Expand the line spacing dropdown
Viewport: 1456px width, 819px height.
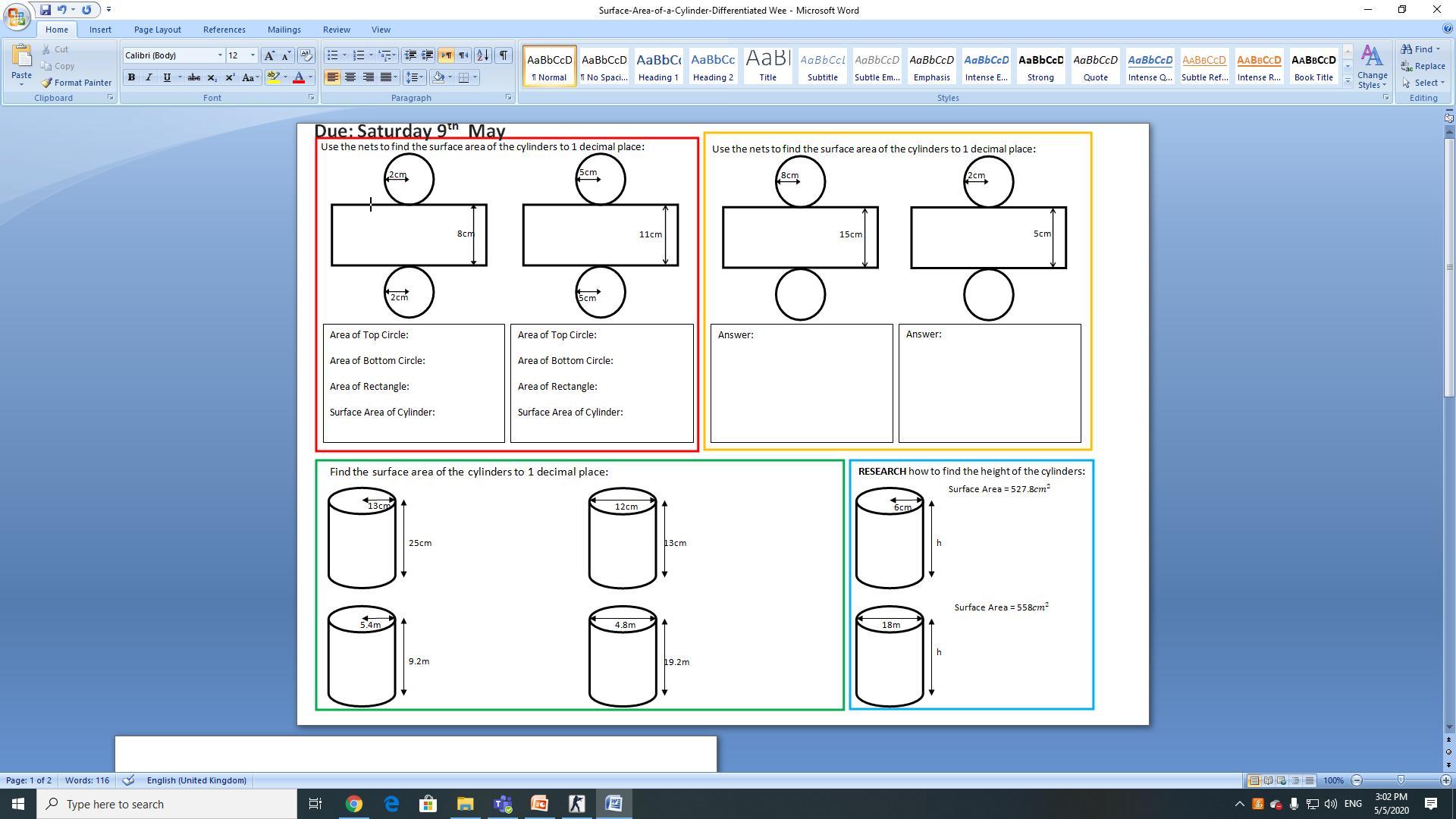[x=422, y=77]
